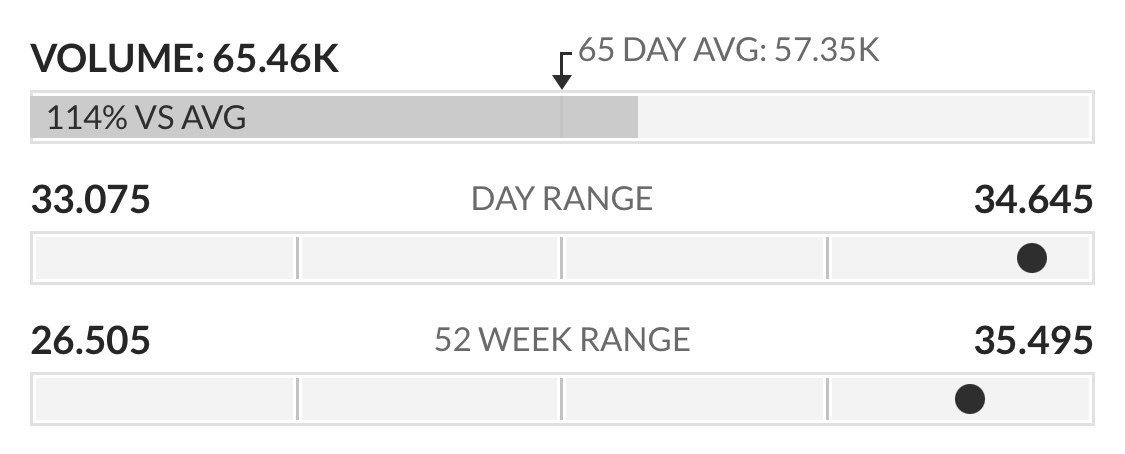
Task: Click third quarter segment of day range bar
Action: 695,258
